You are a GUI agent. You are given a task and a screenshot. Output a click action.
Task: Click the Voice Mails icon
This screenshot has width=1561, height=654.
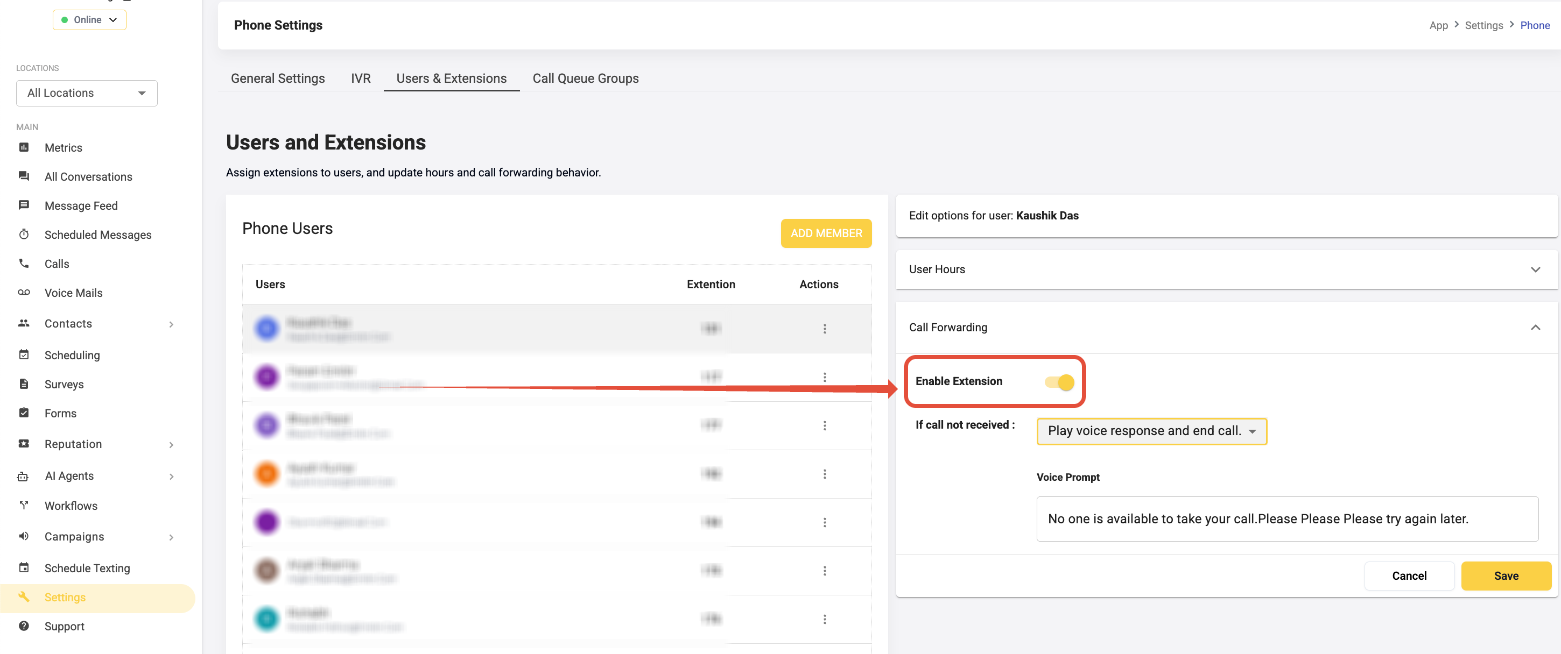click(24, 293)
